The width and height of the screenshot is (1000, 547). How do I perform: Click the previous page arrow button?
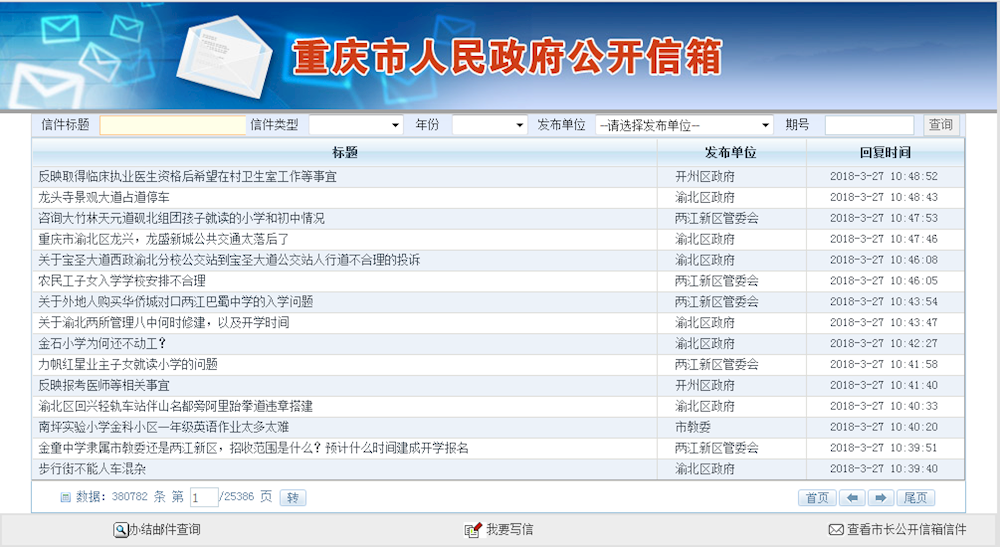852,498
